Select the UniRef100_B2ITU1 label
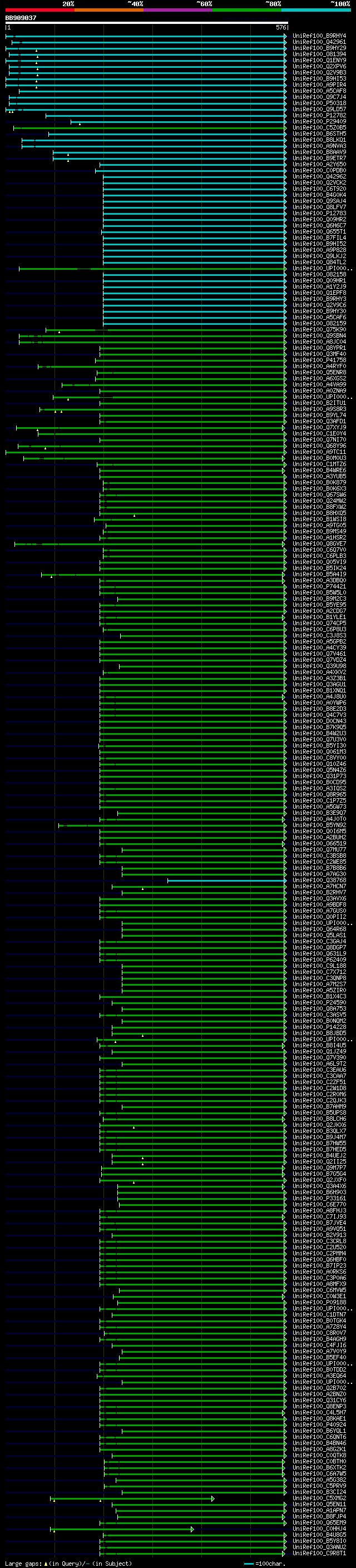 click(x=319, y=403)
